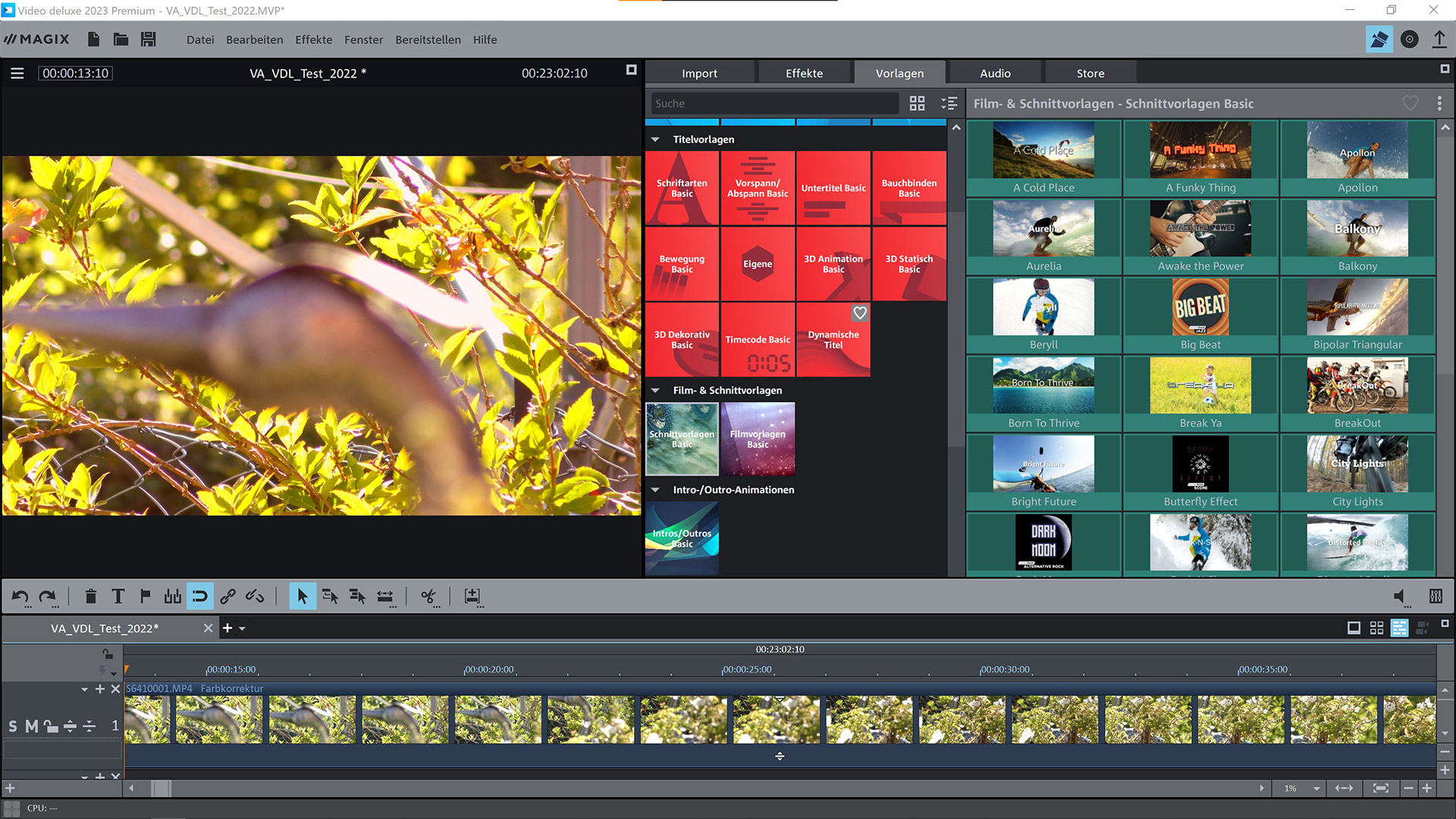This screenshot has height=819, width=1456.
Task: Select the scissors cut tool
Action: point(428,597)
